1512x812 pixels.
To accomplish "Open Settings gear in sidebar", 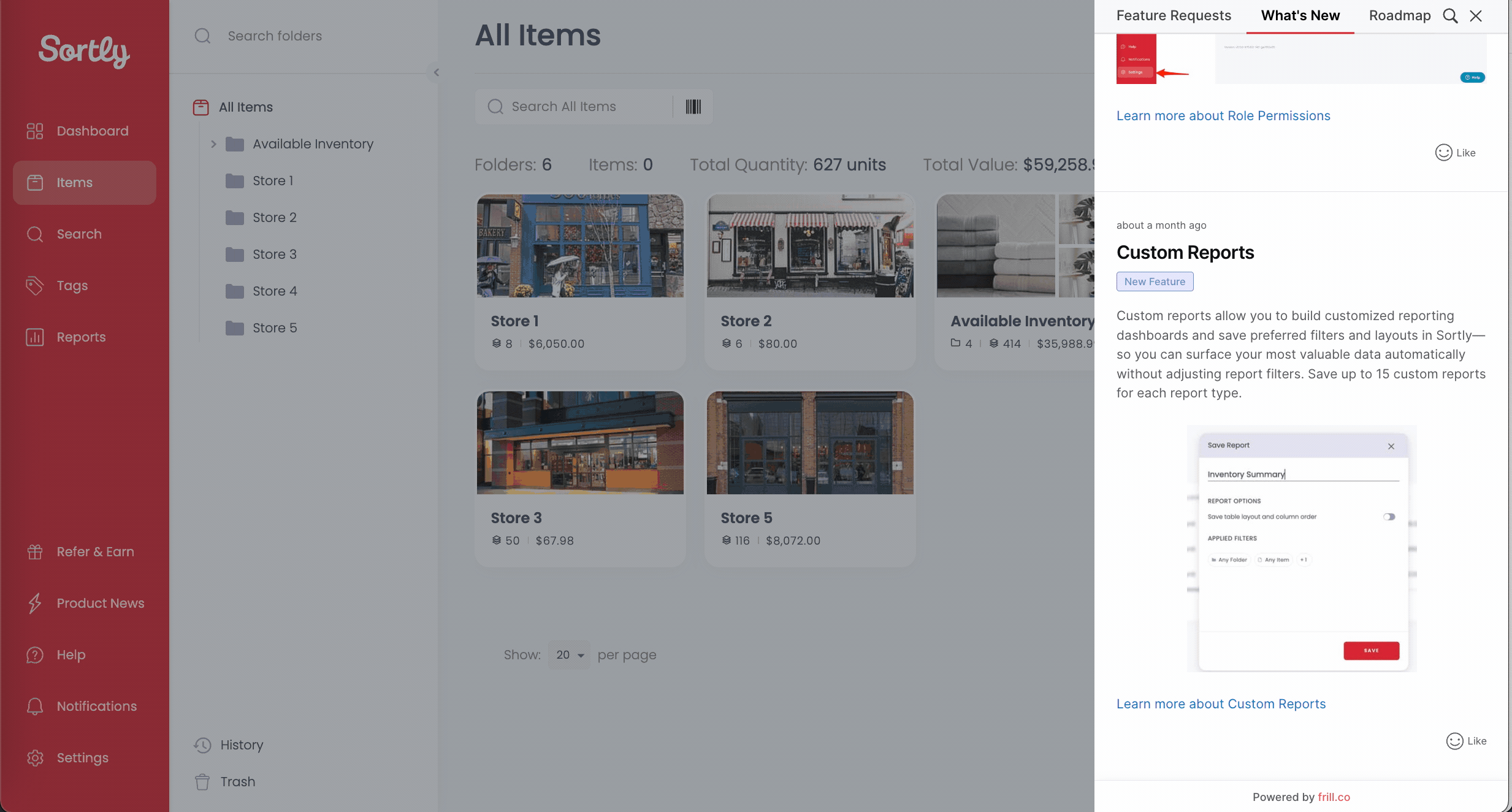I will coord(35,758).
